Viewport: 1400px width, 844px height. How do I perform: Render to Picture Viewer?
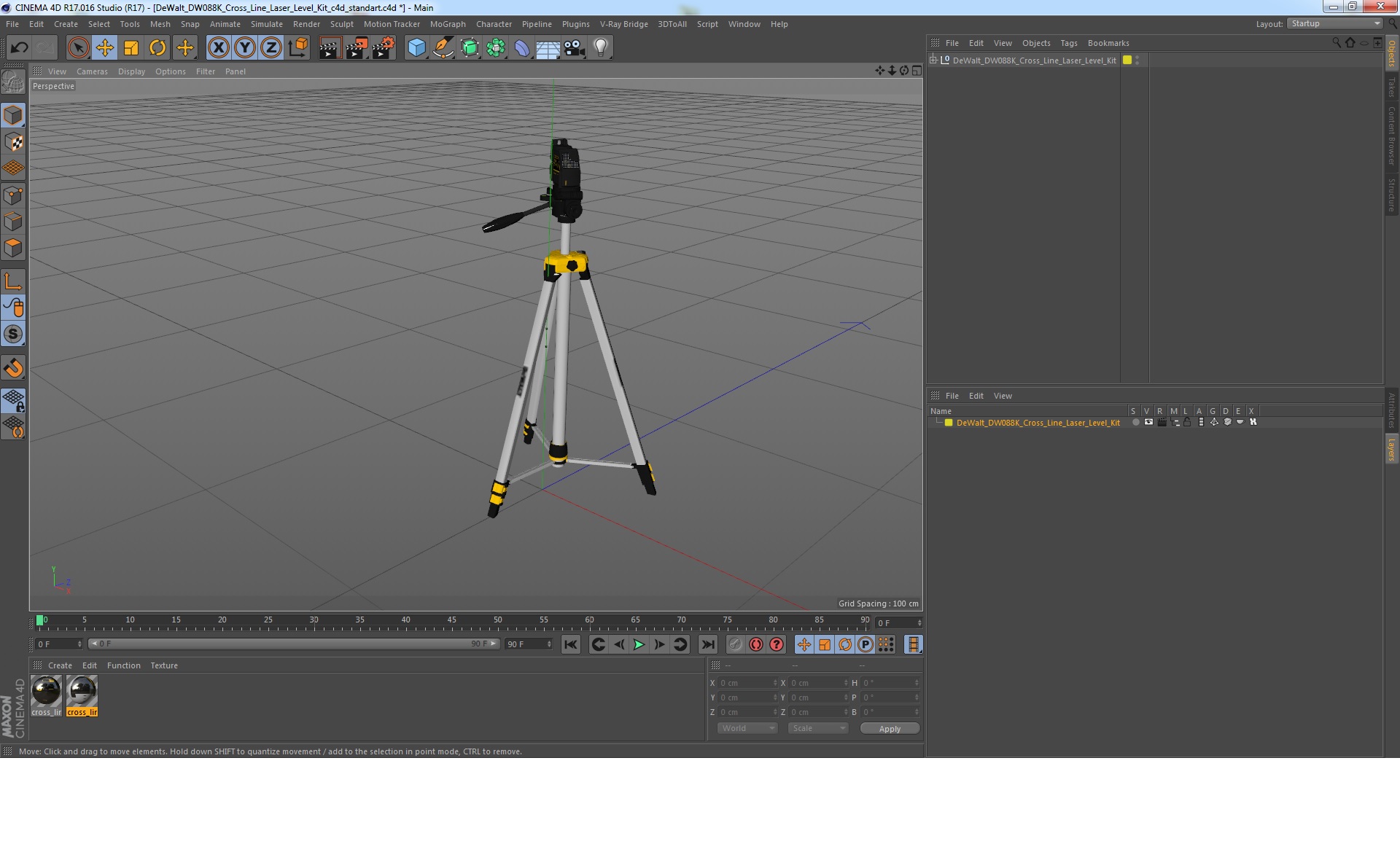(357, 48)
